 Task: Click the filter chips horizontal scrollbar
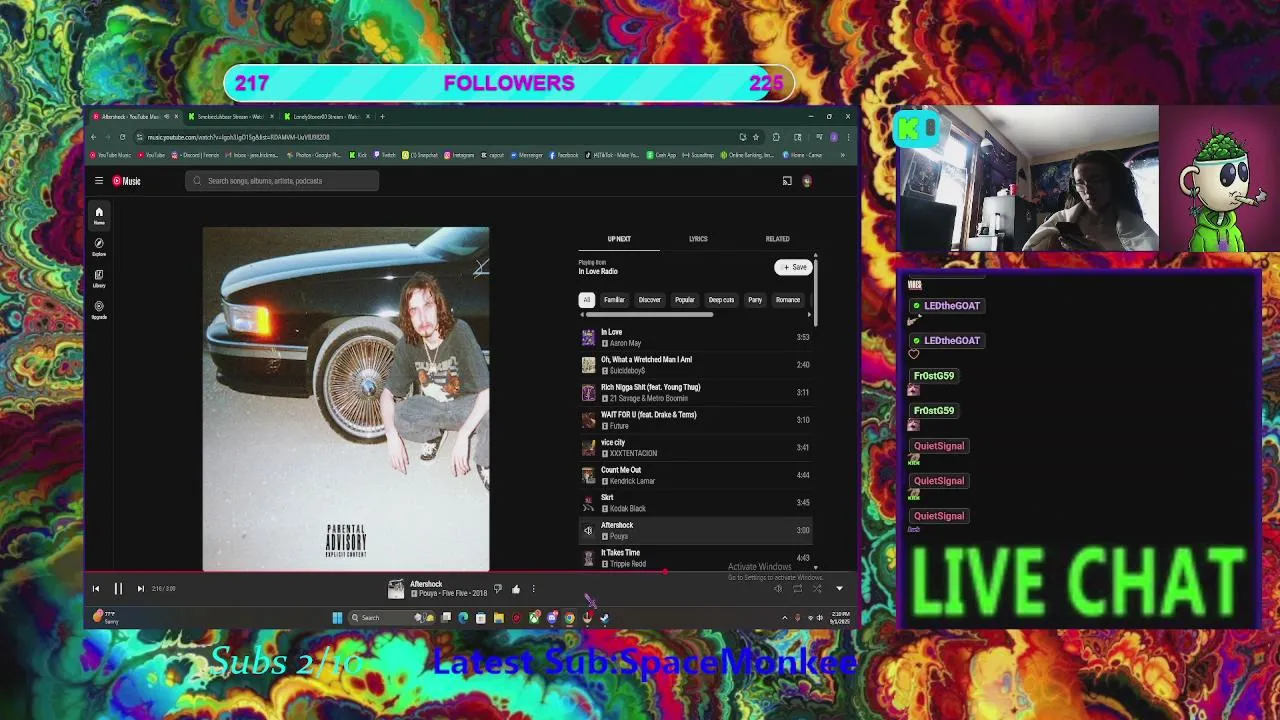click(650, 315)
